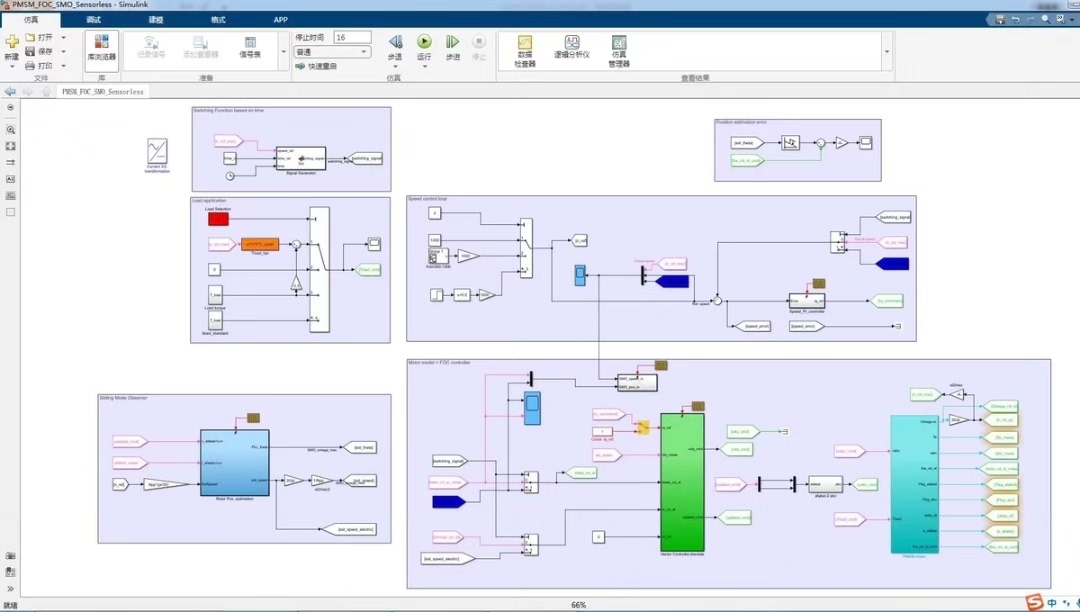Expand the 保存 dropdown arrow
This screenshot has width=1080, height=612.
click(63, 51)
